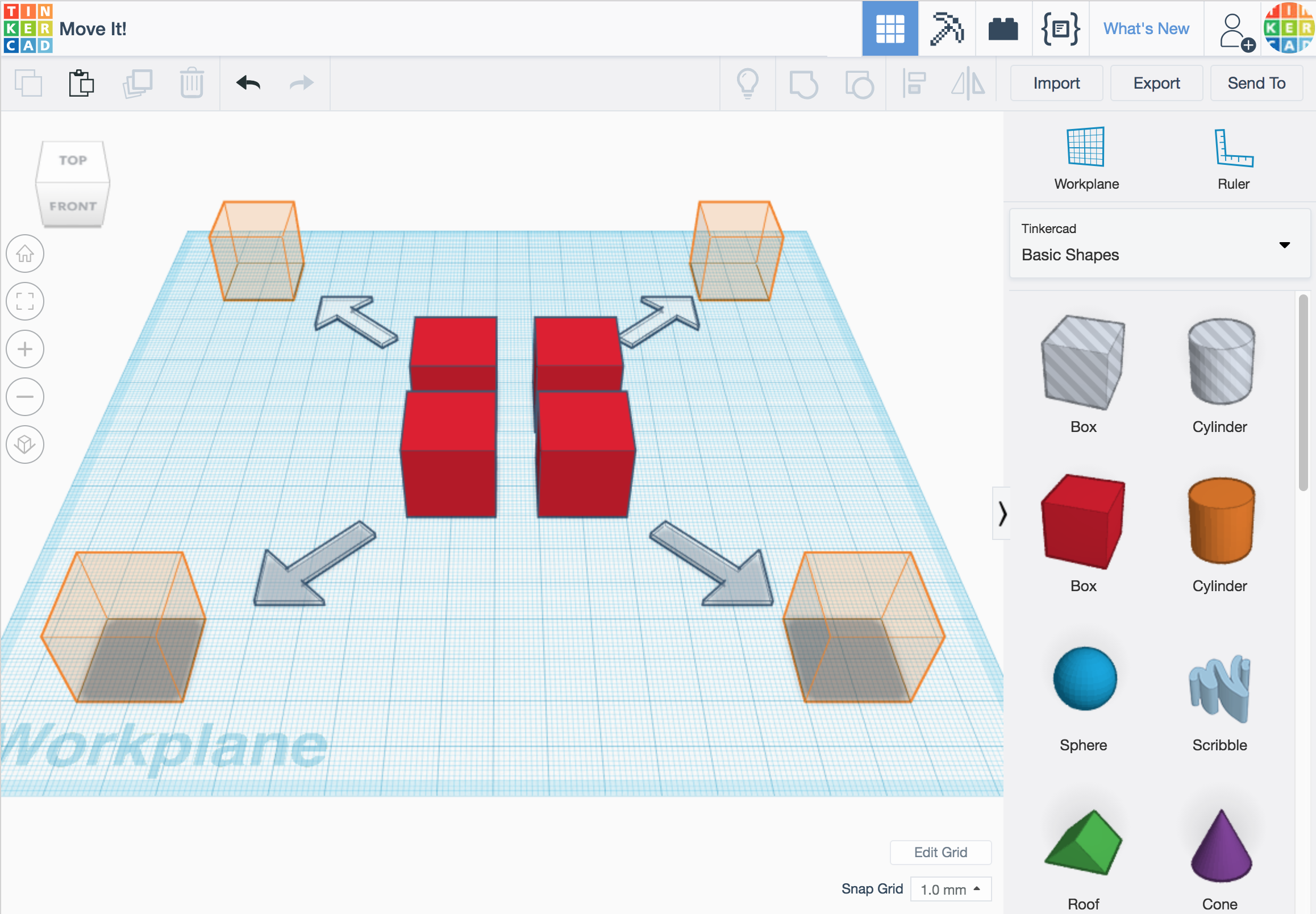Select the front-left orange transparent target box
The image size is (1316, 914).
[123, 626]
